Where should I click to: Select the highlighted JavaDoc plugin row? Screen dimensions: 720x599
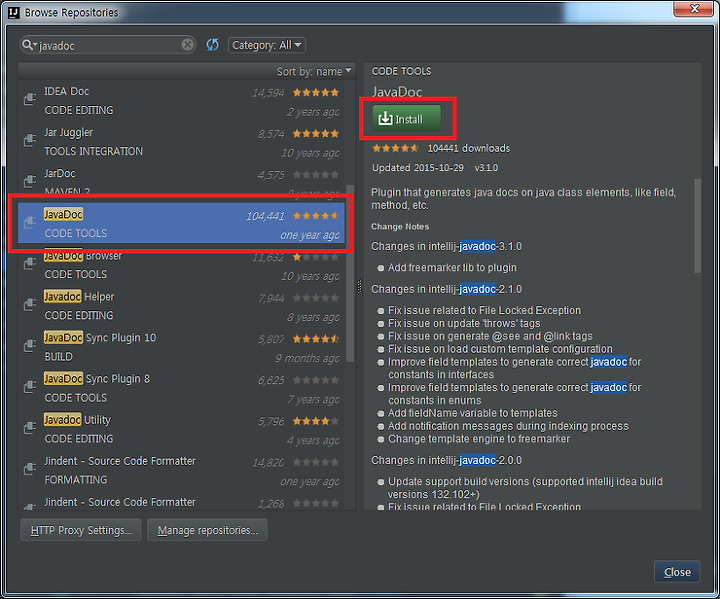coord(182,224)
